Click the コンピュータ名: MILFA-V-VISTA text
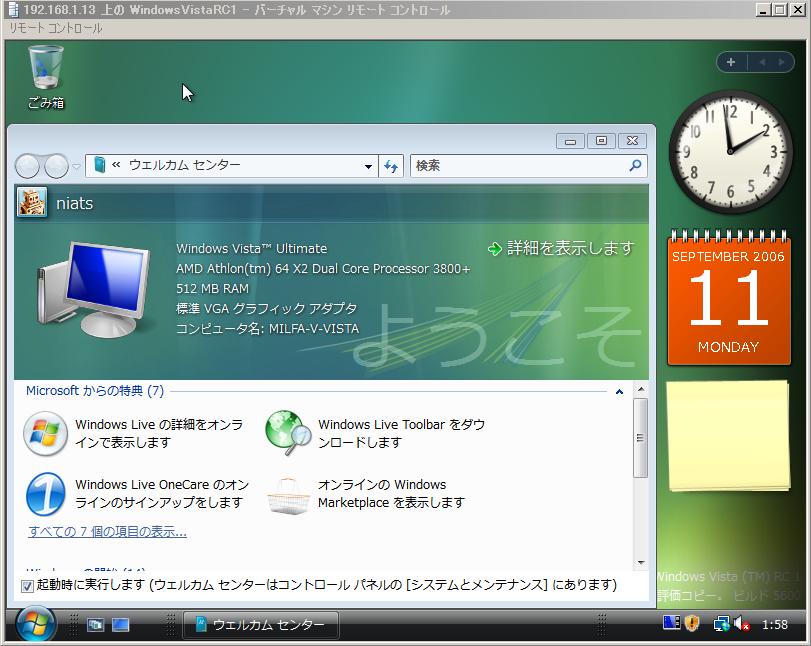 tap(267, 328)
